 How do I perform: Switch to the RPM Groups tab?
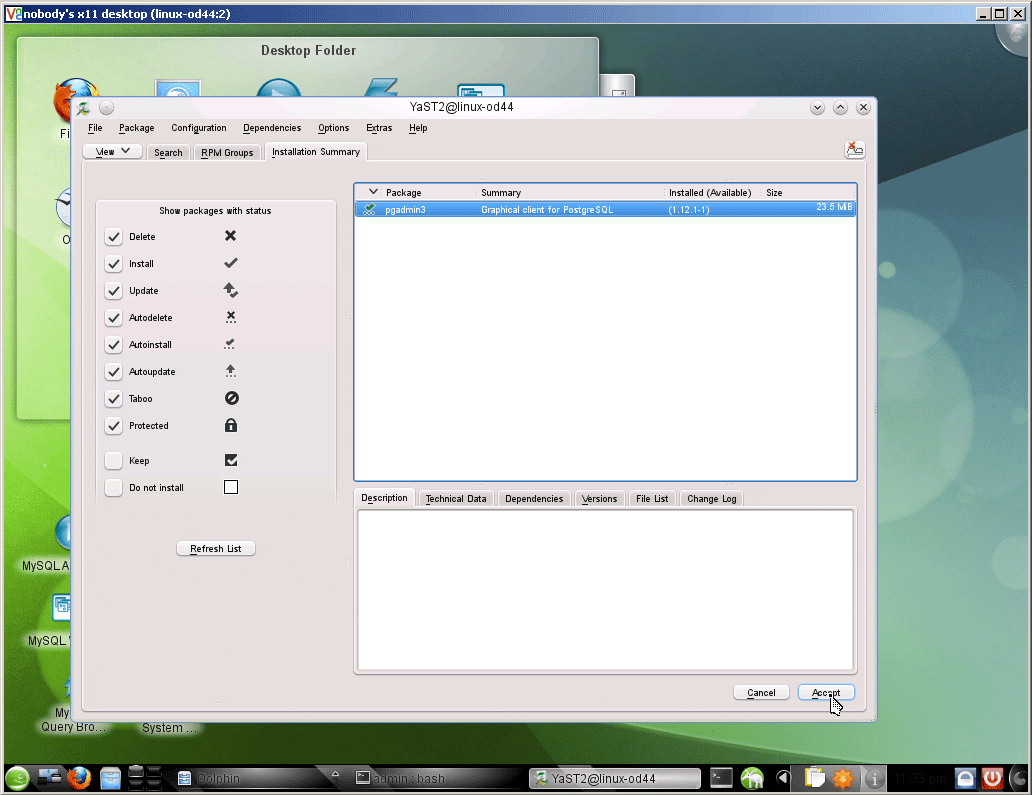coord(227,152)
